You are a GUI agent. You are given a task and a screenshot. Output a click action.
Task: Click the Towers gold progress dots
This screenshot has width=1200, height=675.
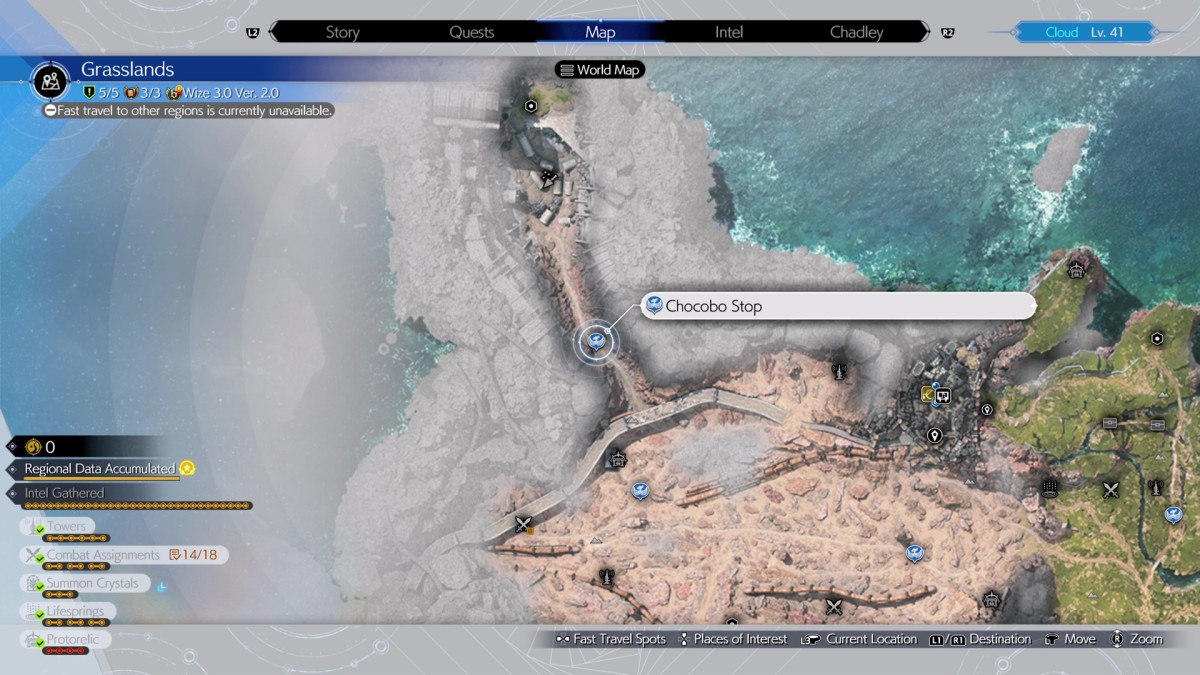click(78, 538)
